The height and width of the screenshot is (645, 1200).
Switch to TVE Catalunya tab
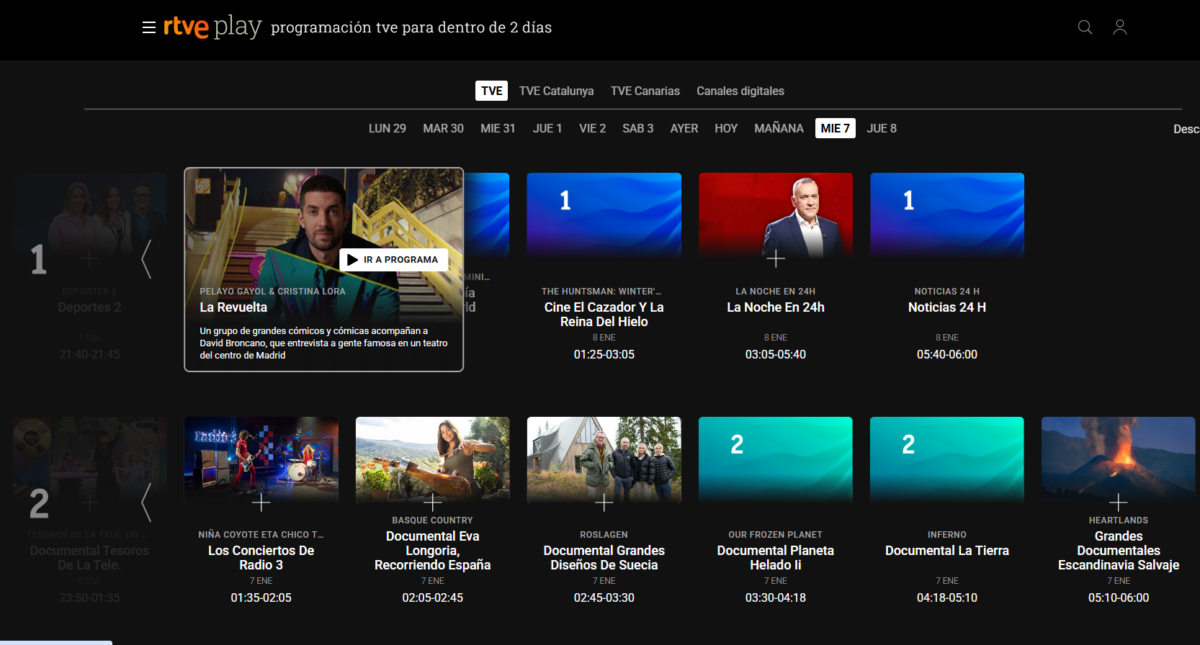(x=556, y=91)
